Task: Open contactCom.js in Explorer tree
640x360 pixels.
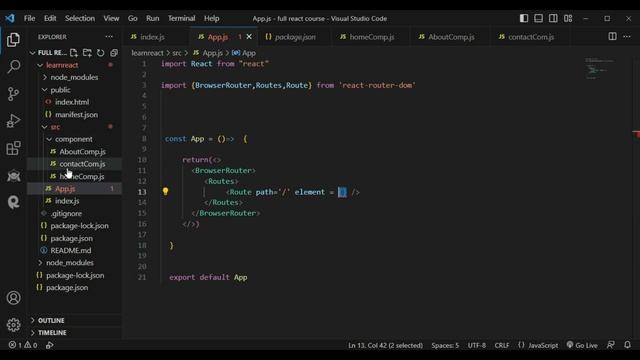Action: [82, 164]
